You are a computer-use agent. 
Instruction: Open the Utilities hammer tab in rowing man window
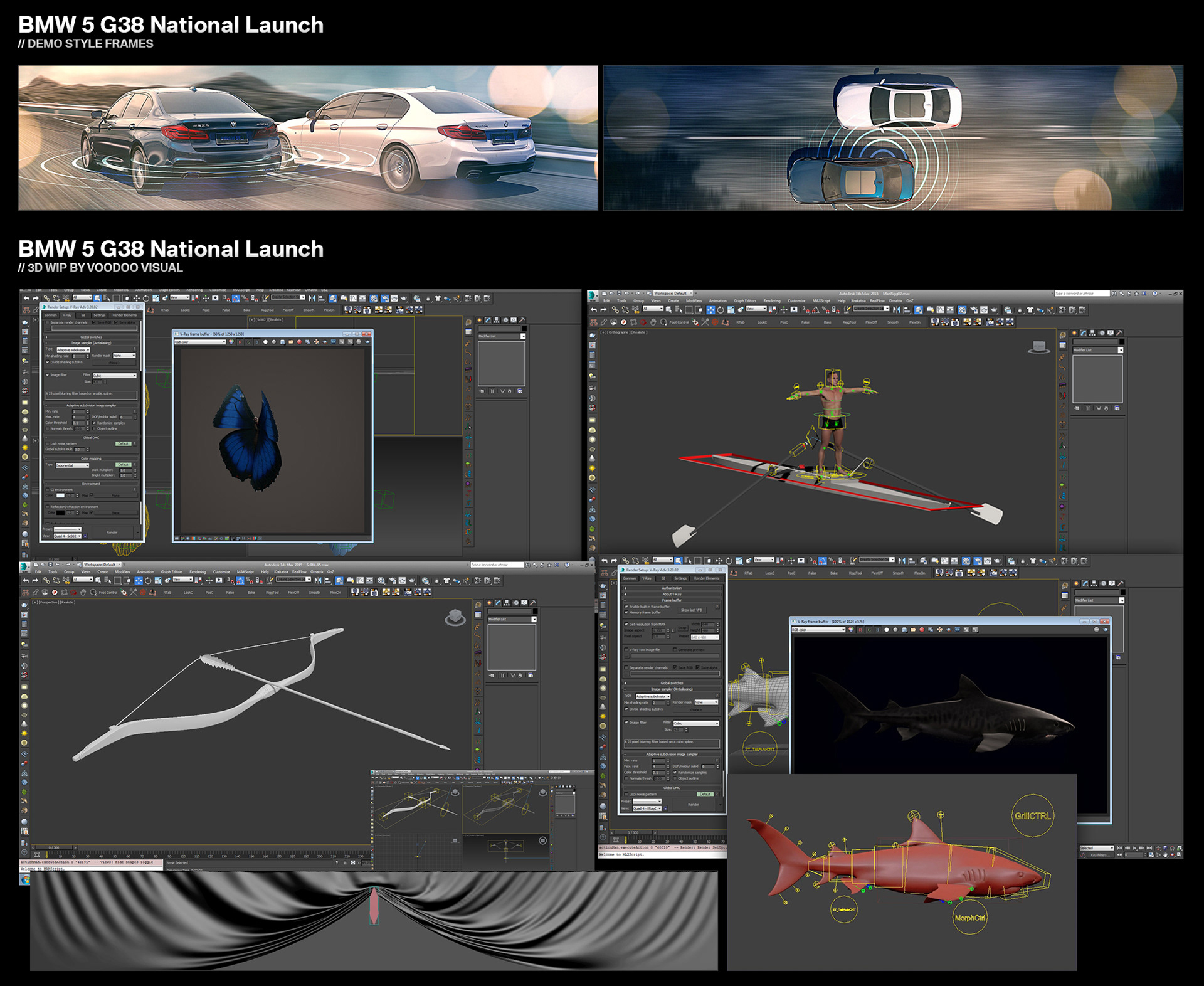(x=1119, y=333)
